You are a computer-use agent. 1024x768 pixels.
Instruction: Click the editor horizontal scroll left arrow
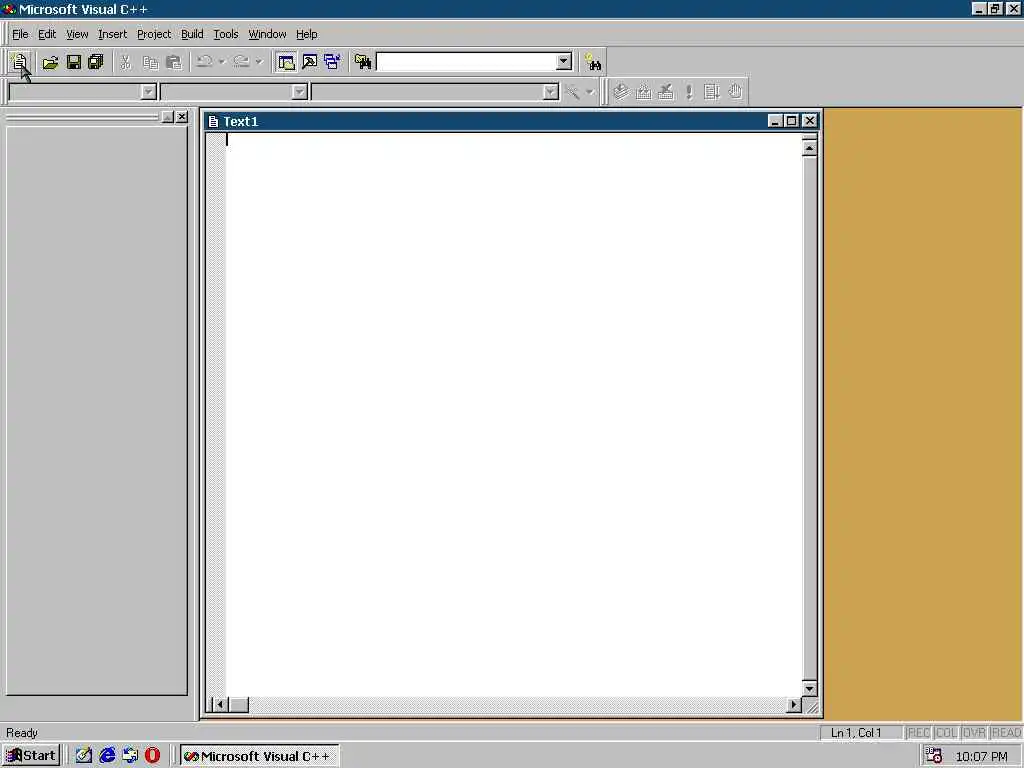click(x=221, y=705)
